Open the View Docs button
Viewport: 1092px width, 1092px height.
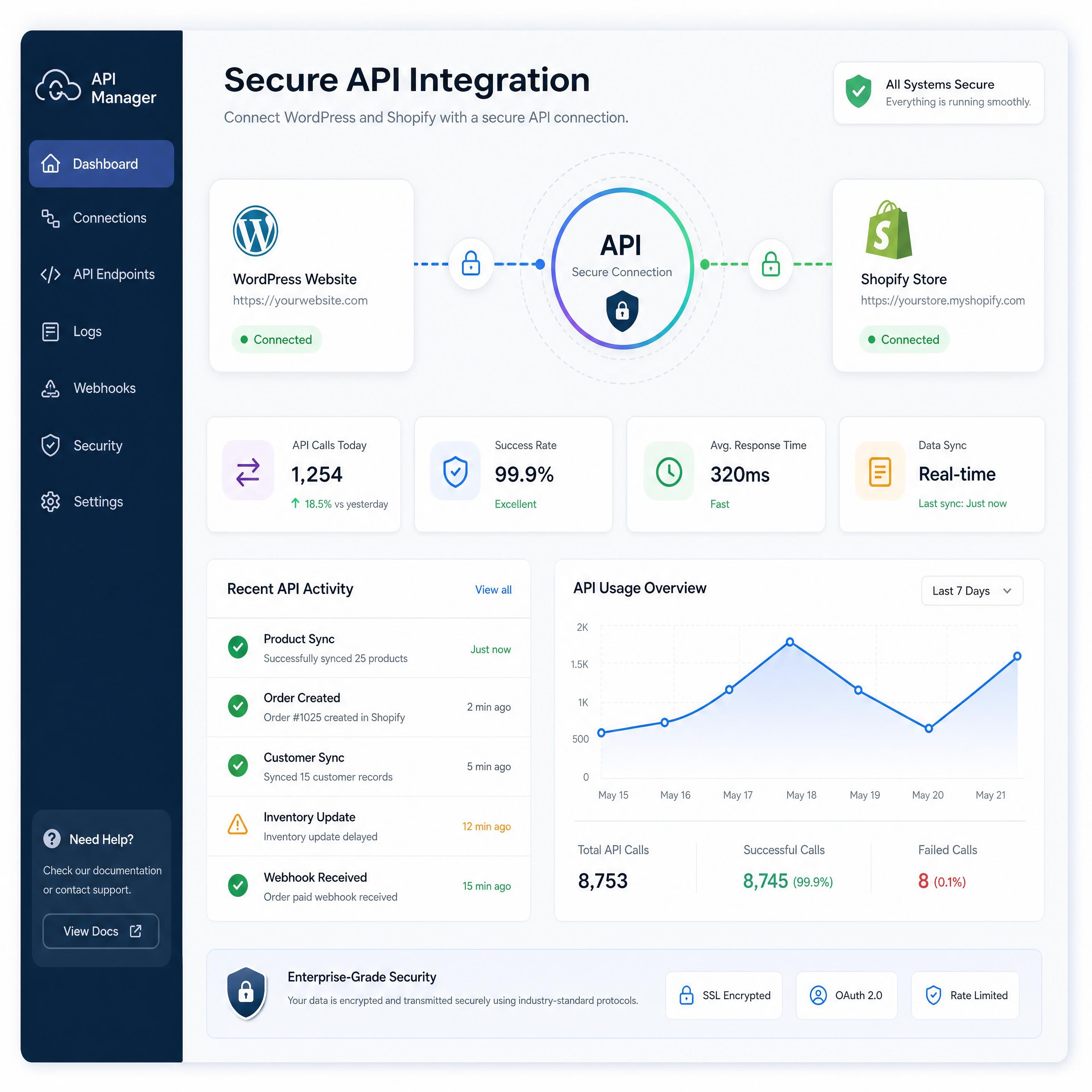coord(100,931)
